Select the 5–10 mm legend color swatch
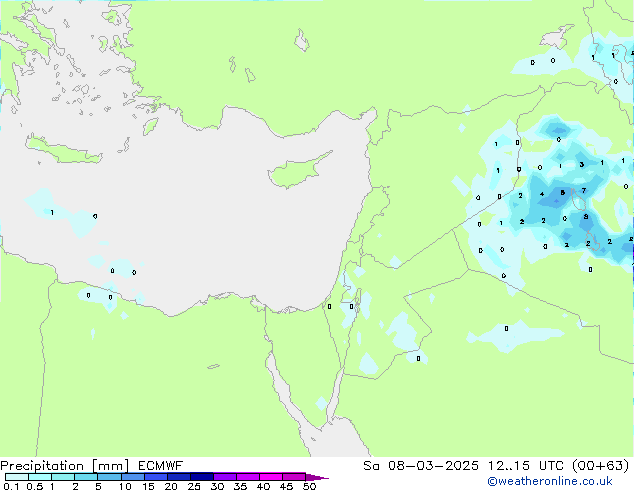 click(109, 477)
